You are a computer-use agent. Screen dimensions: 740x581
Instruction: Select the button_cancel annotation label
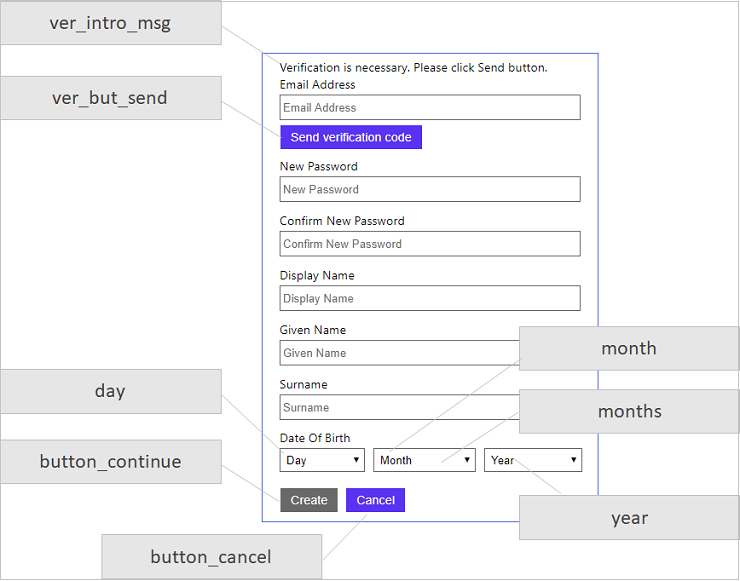[211, 556]
